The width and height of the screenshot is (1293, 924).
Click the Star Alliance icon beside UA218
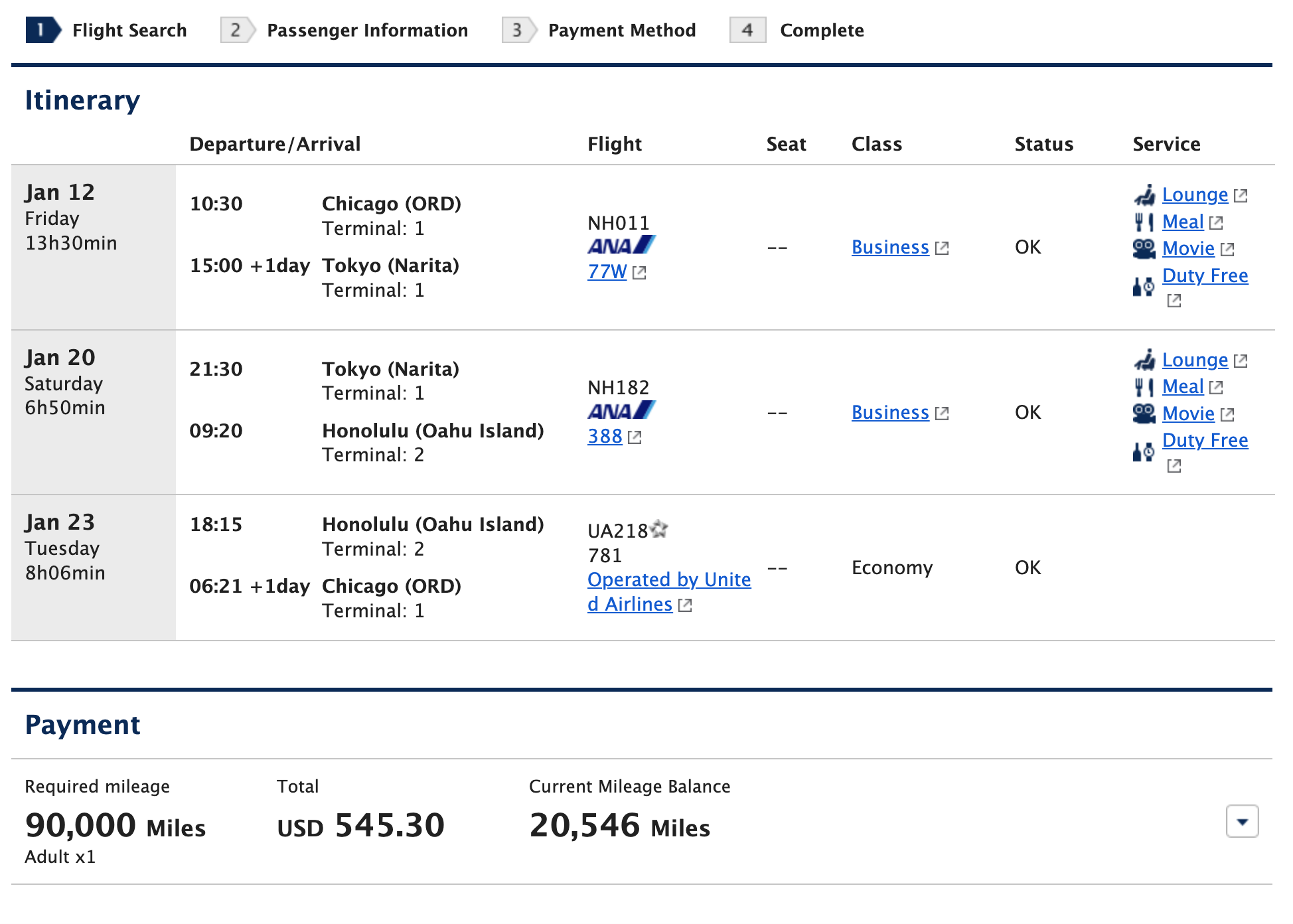(659, 529)
